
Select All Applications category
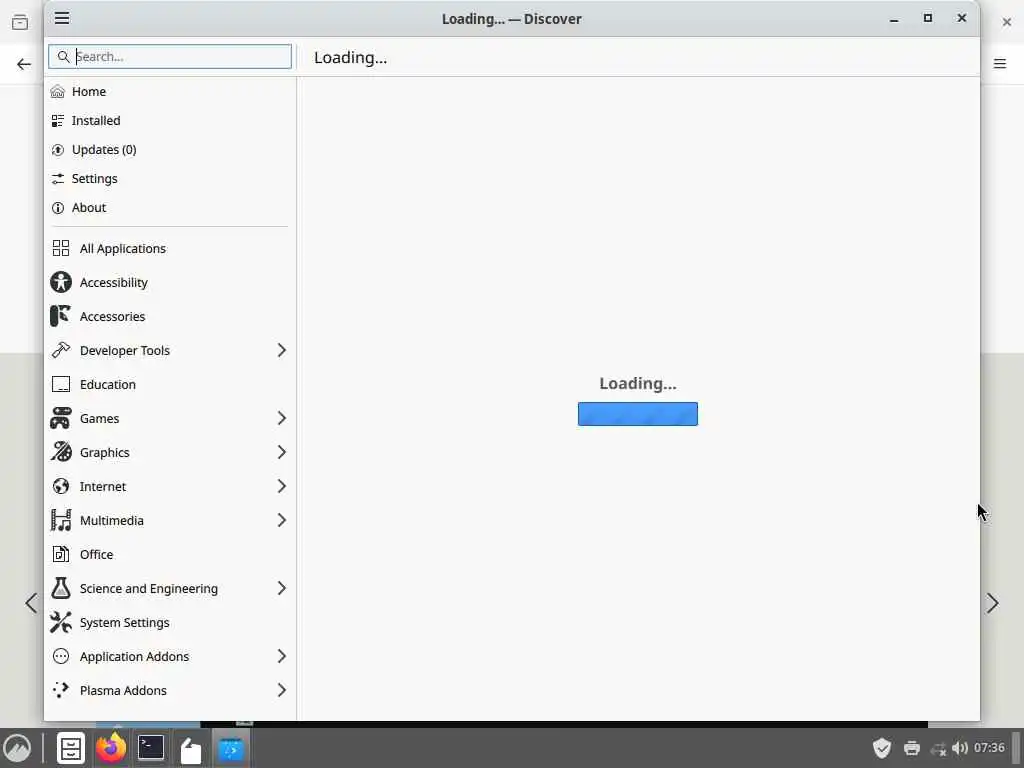click(x=170, y=248)
